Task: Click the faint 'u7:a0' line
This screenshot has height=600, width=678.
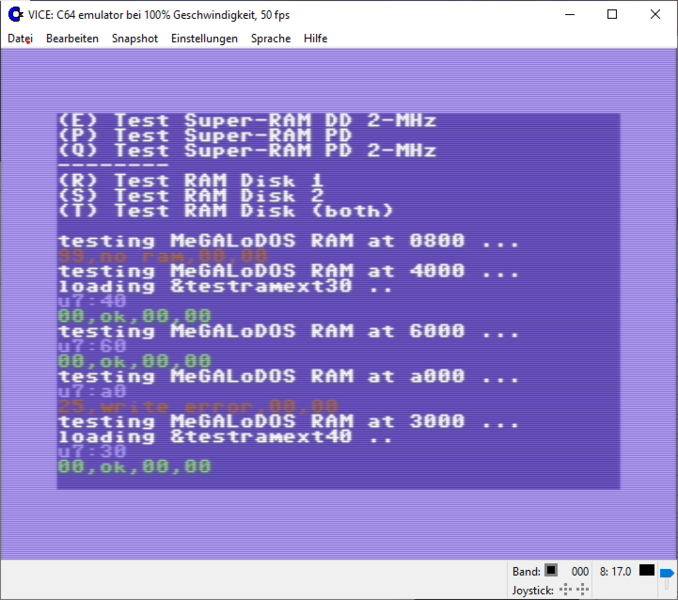Action: pos(93,392)
